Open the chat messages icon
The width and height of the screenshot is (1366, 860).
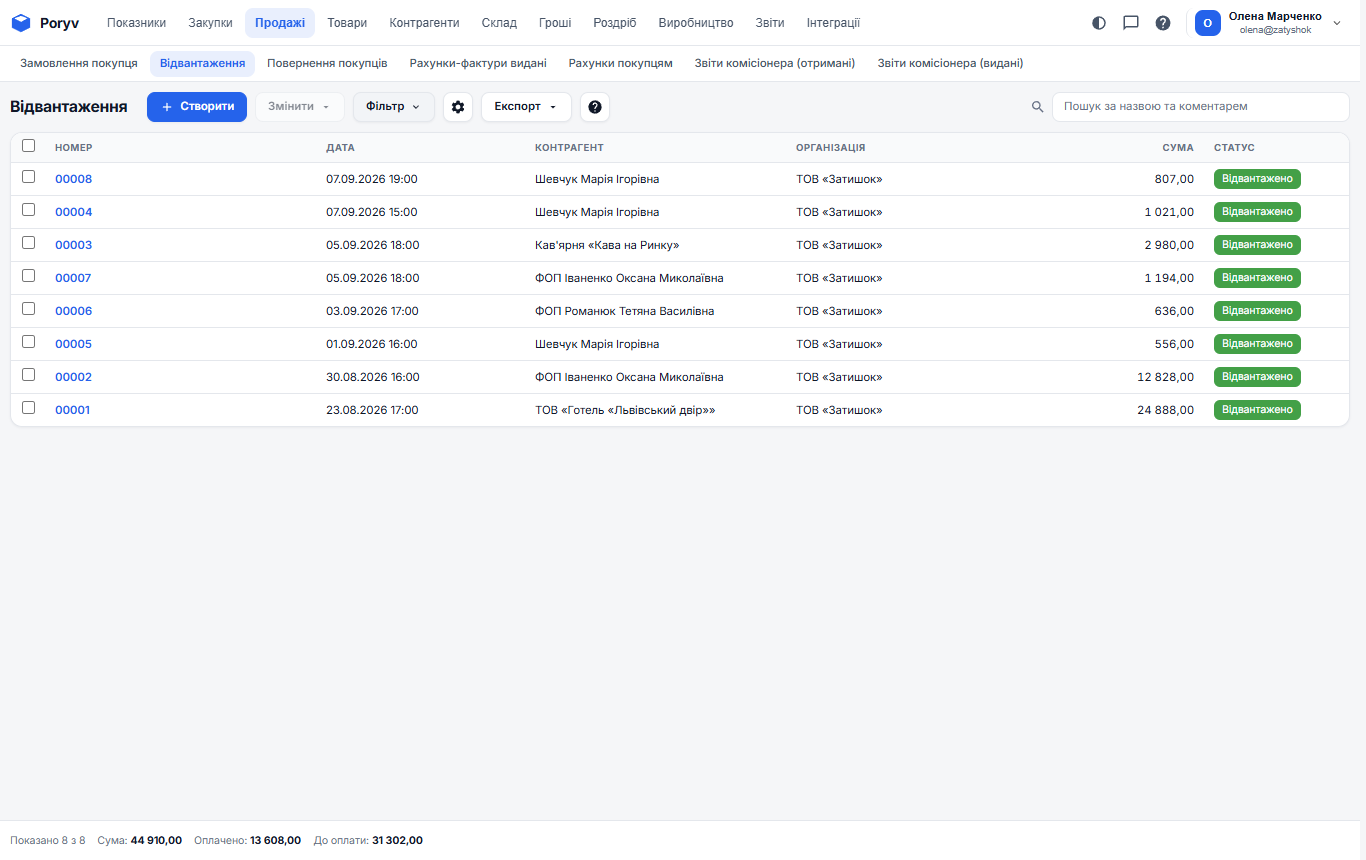(1131, 23)
